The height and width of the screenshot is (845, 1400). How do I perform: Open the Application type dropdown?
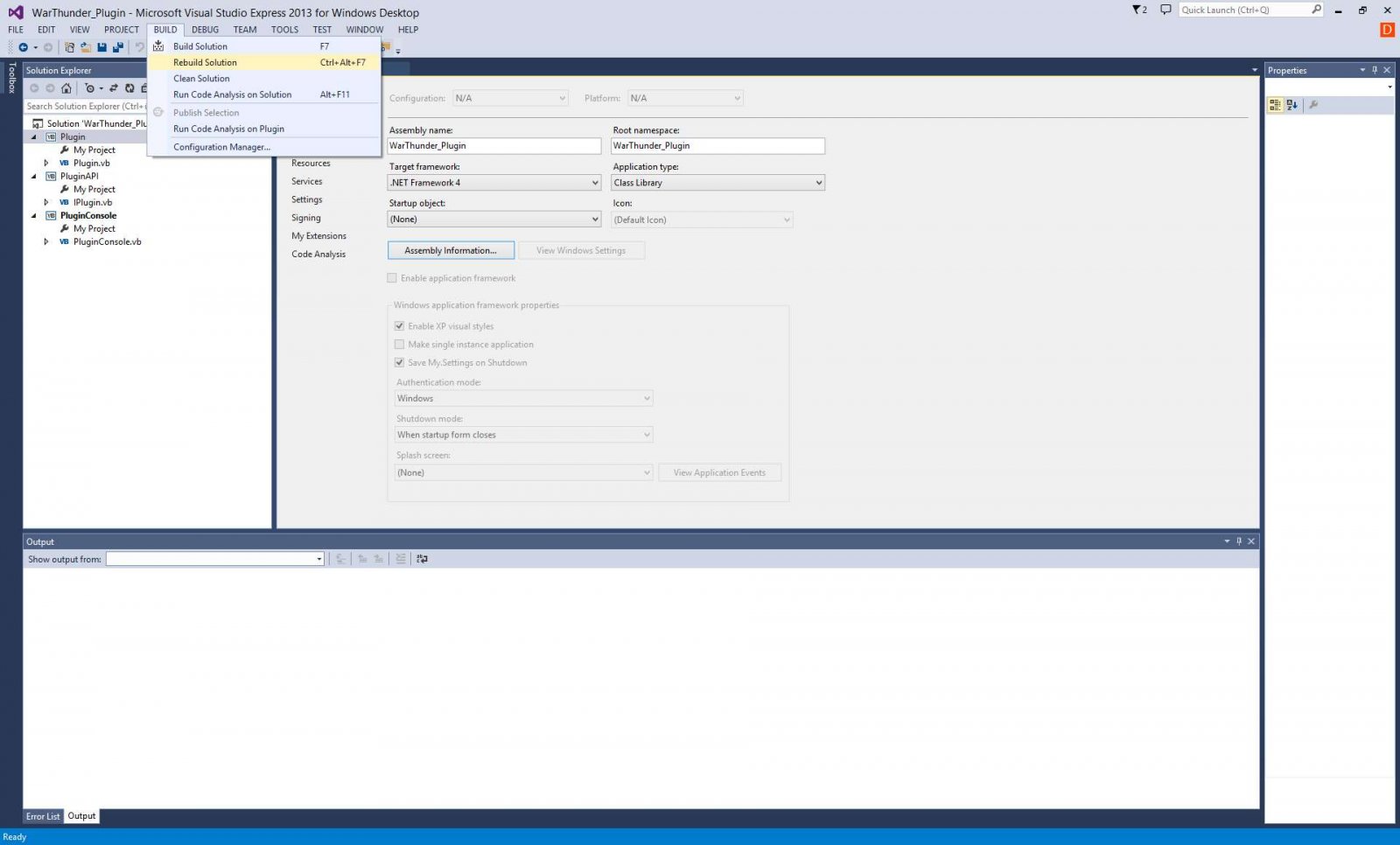[717, 183]
